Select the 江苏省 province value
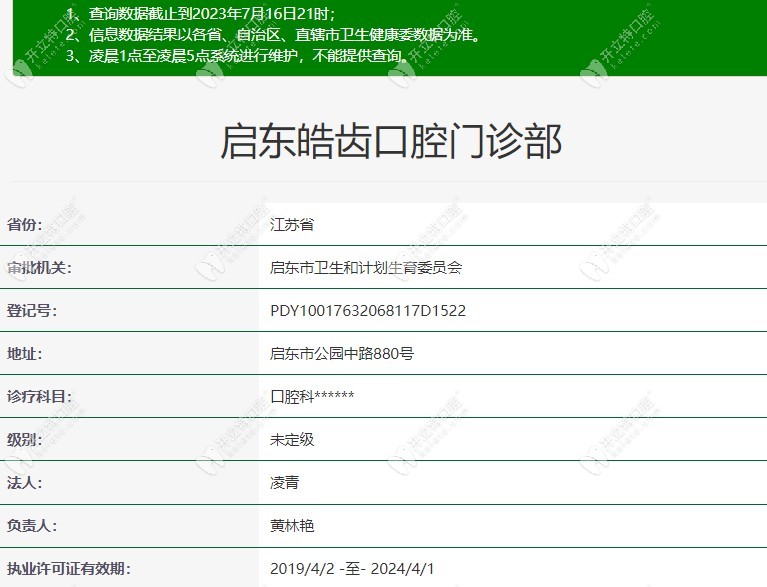 (x=292, y=225)
